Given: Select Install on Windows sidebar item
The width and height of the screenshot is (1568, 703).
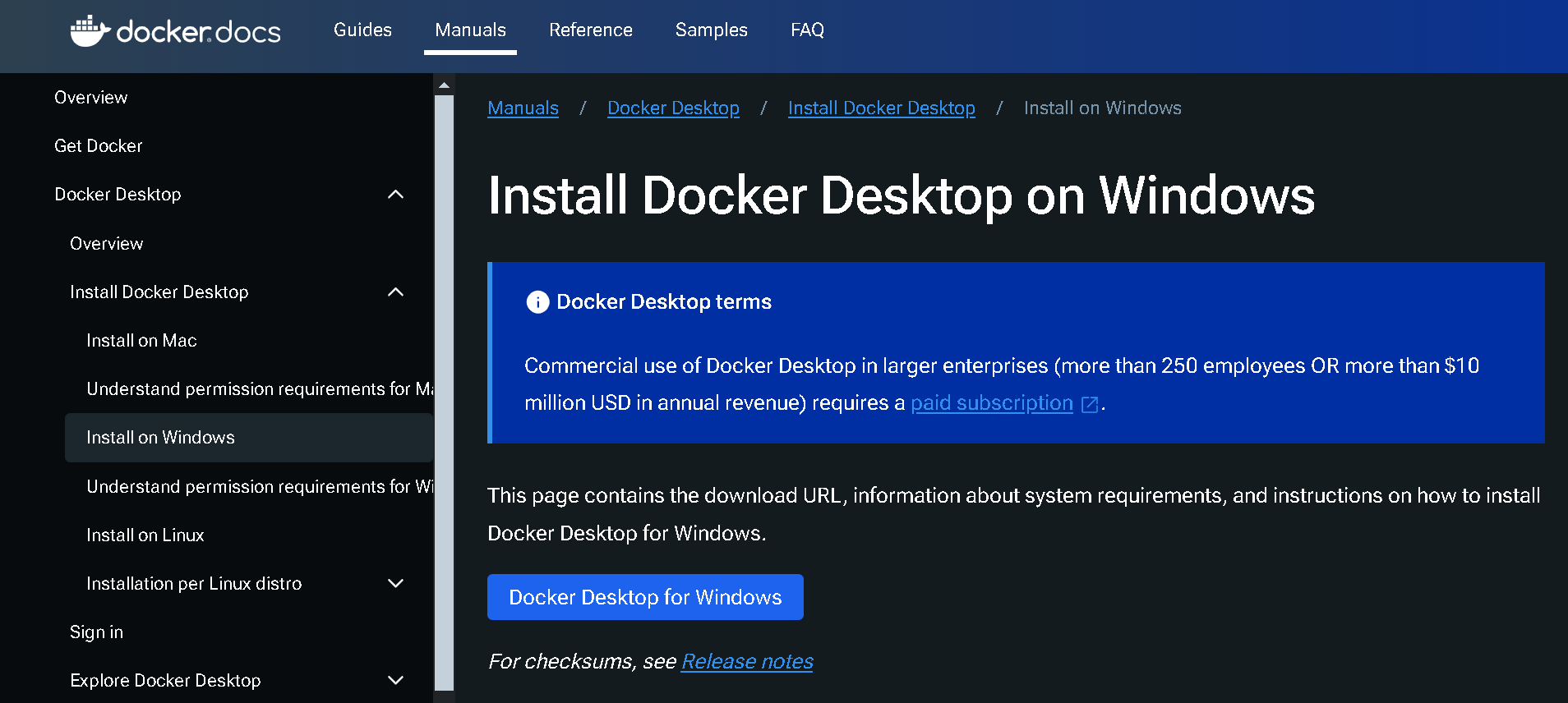Looking at the screenshot, I should click(x=249, y=438).
